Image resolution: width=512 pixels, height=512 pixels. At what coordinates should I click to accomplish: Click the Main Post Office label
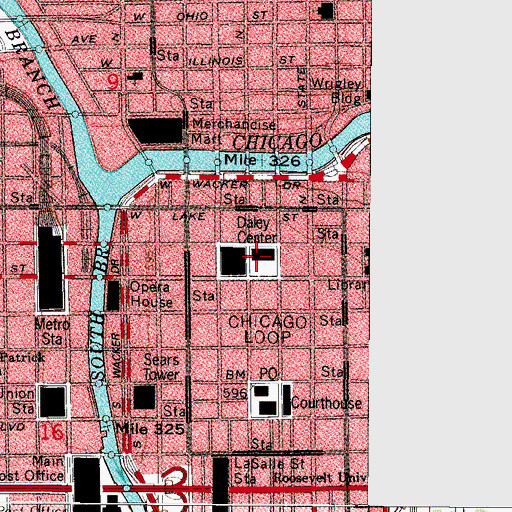pyautogui.click(x=32, y=469)
